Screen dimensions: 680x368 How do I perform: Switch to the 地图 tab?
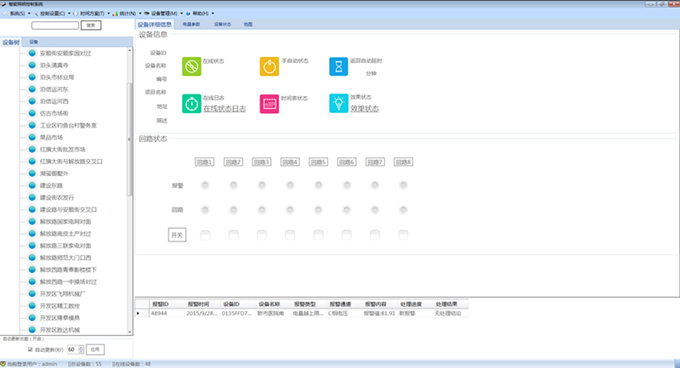248,24
